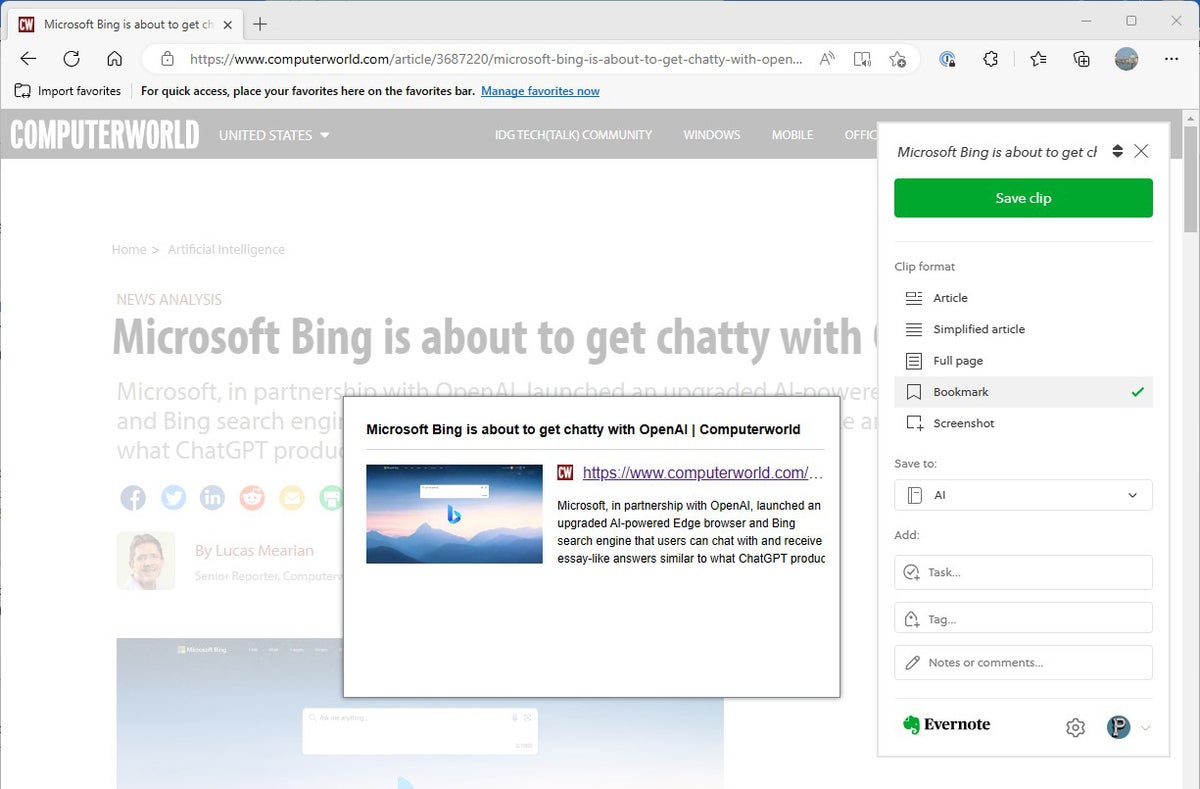The height and width of the screenshot is (789, 1200).
Task: Click the browser profile avatar
Action: click(x=1126, y=59)
